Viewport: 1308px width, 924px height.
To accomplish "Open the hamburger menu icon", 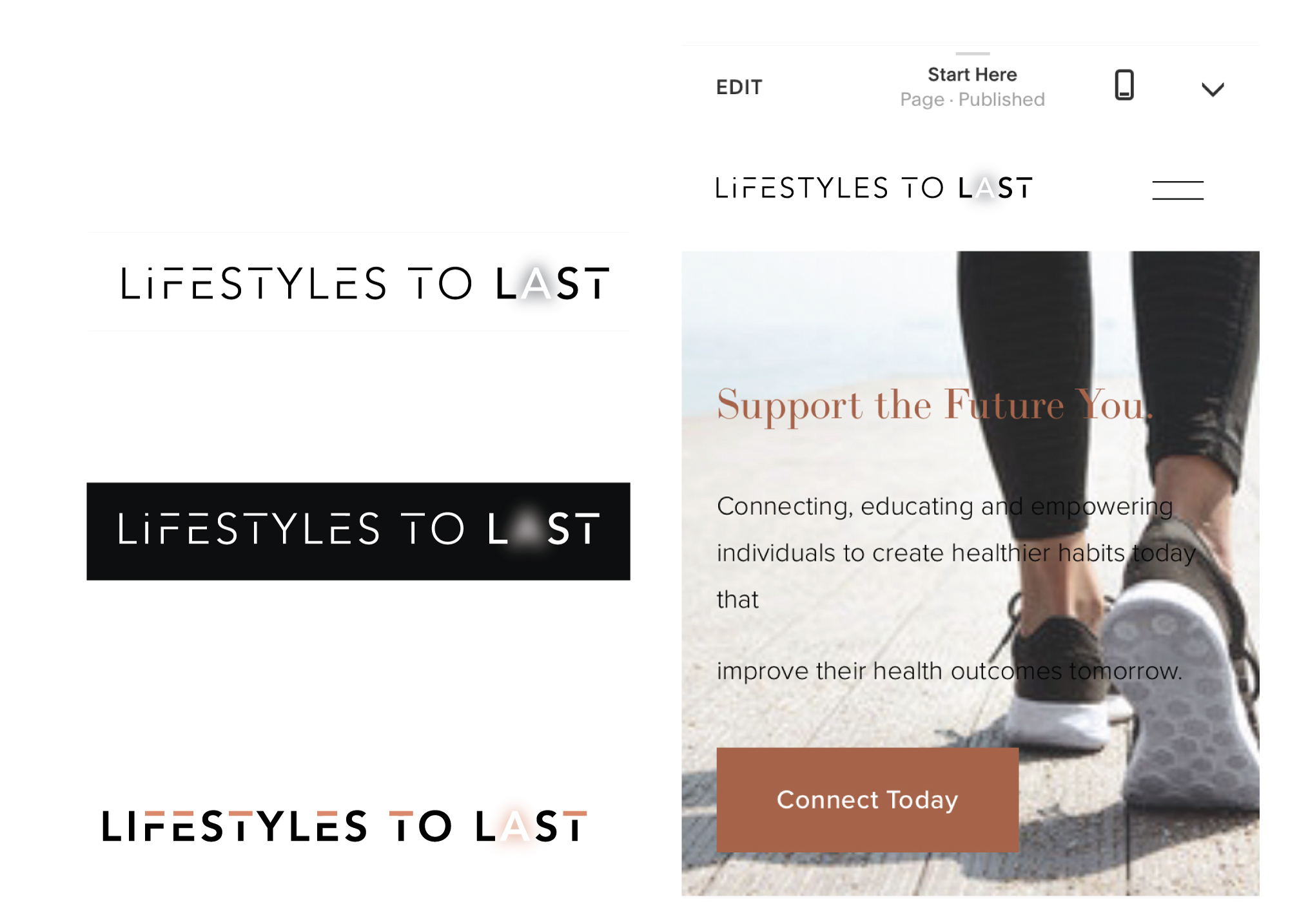I will tap(1177, 190).
